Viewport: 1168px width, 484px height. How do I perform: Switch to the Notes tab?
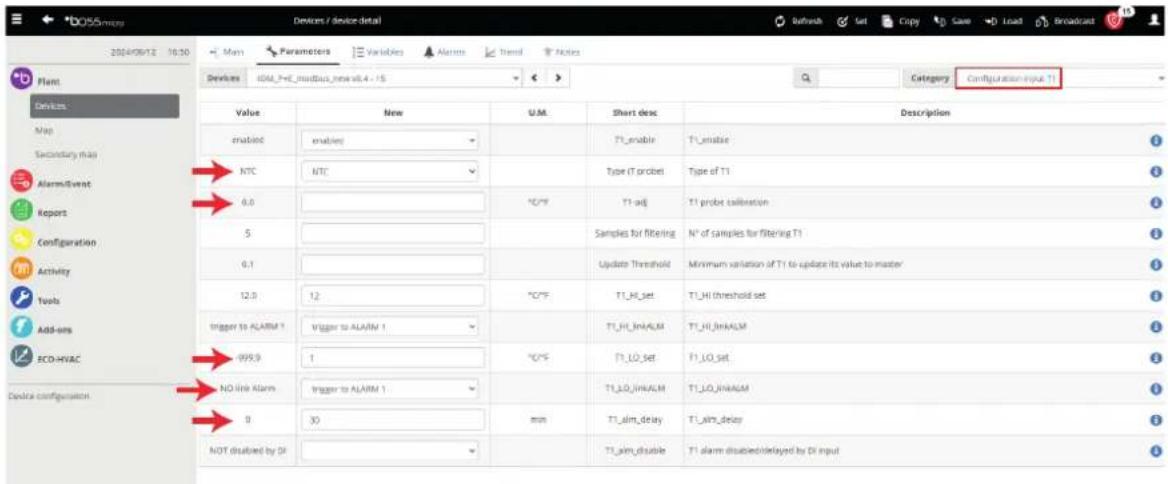(562, 52)
